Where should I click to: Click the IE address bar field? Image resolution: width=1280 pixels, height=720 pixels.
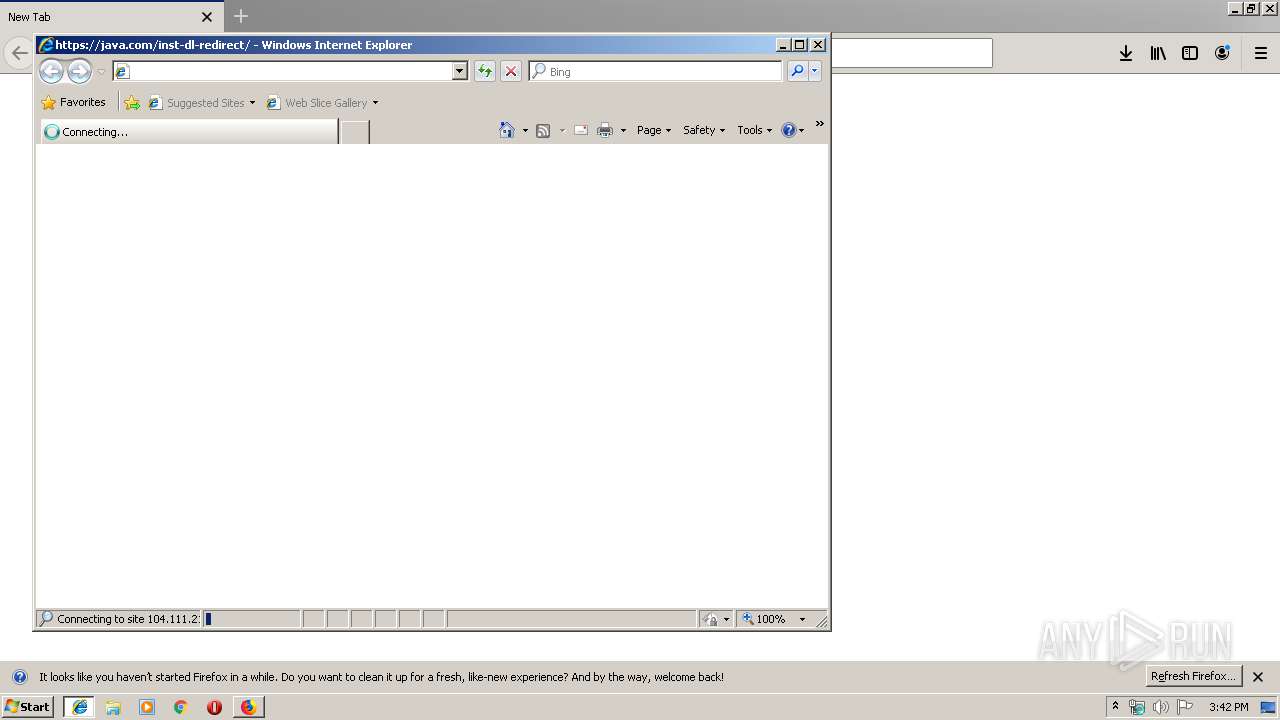pyautogui.click(x=282, y=71)
